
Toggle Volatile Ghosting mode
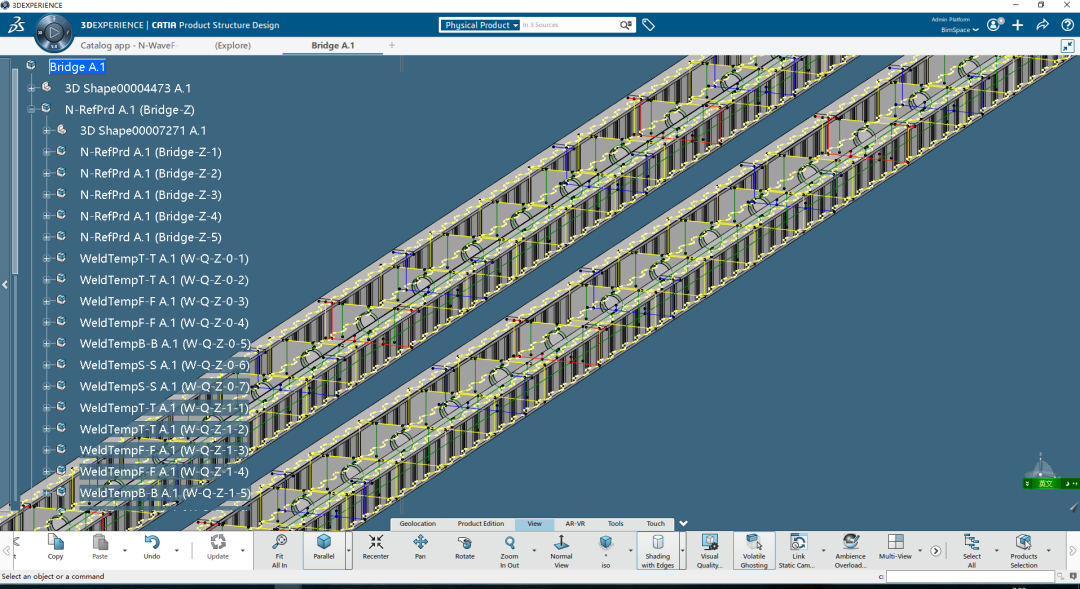754,546
